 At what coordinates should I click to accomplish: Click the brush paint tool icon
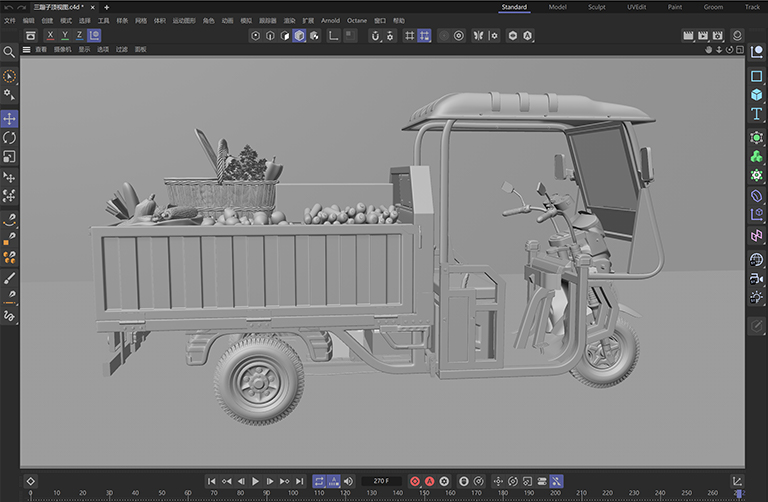tap(10, 277)
